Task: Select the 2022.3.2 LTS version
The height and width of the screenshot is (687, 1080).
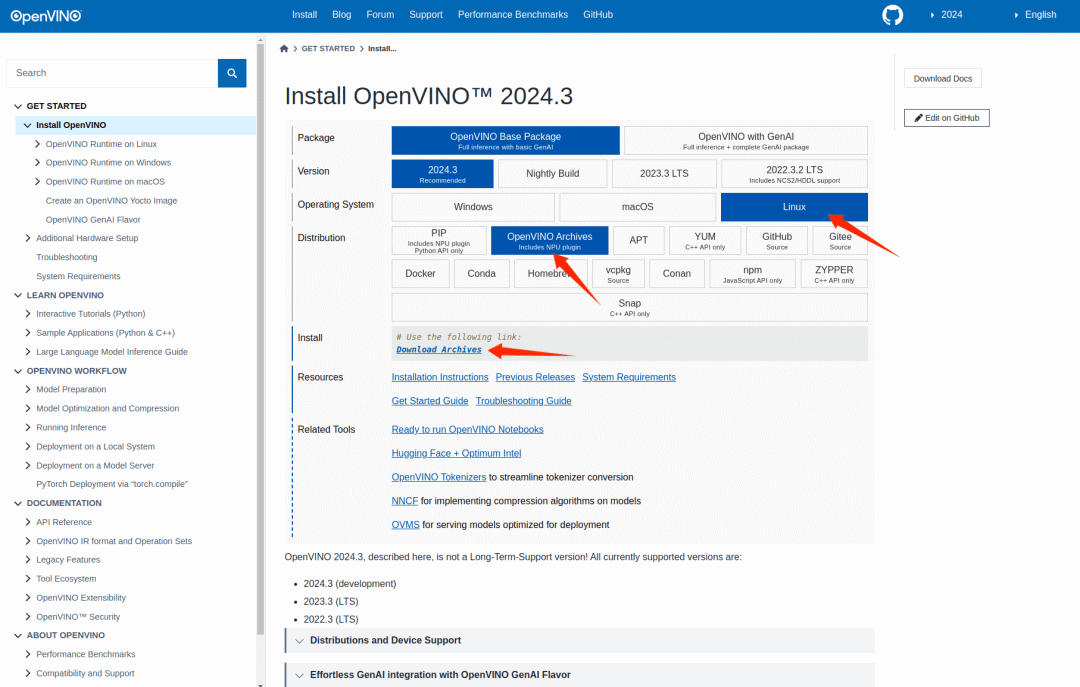Action: (x=794, y=174)
